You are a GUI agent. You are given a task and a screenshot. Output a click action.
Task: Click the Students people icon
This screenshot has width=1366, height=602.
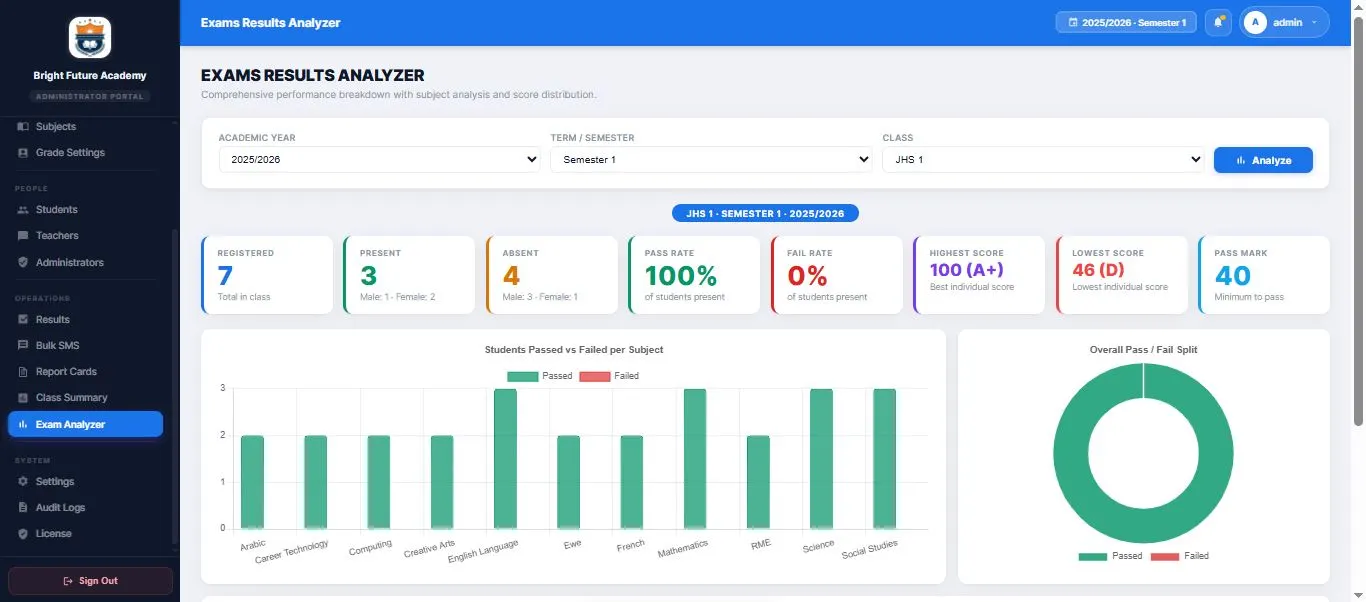(23, 210)
